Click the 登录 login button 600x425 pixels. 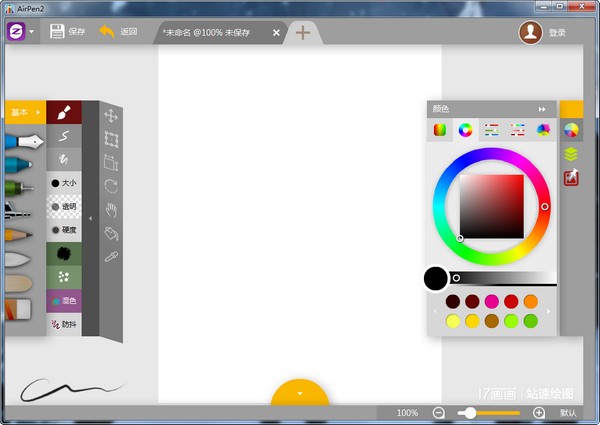click(x=543, y=32)
